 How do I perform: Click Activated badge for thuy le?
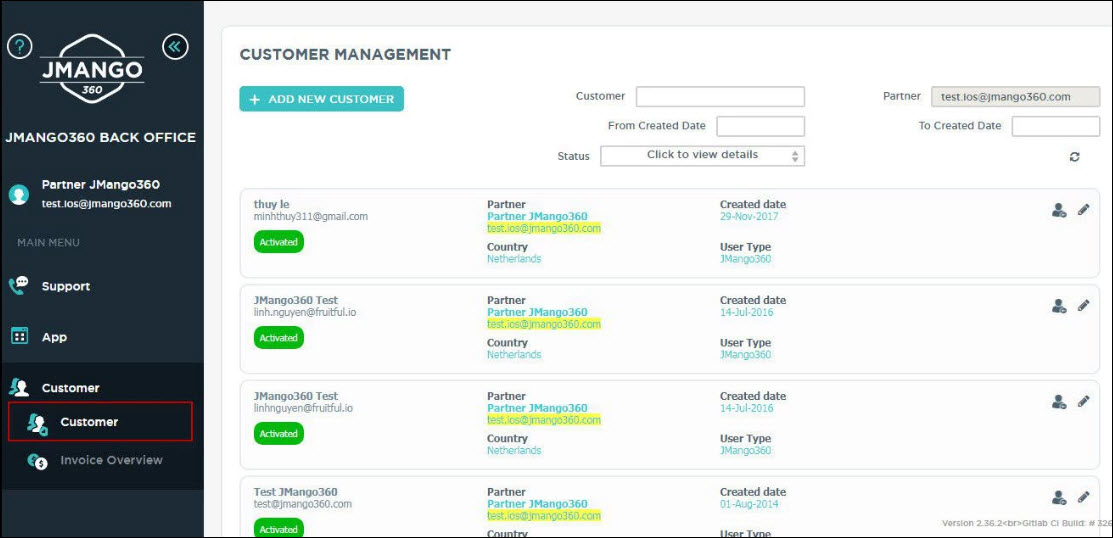(279, 242)
